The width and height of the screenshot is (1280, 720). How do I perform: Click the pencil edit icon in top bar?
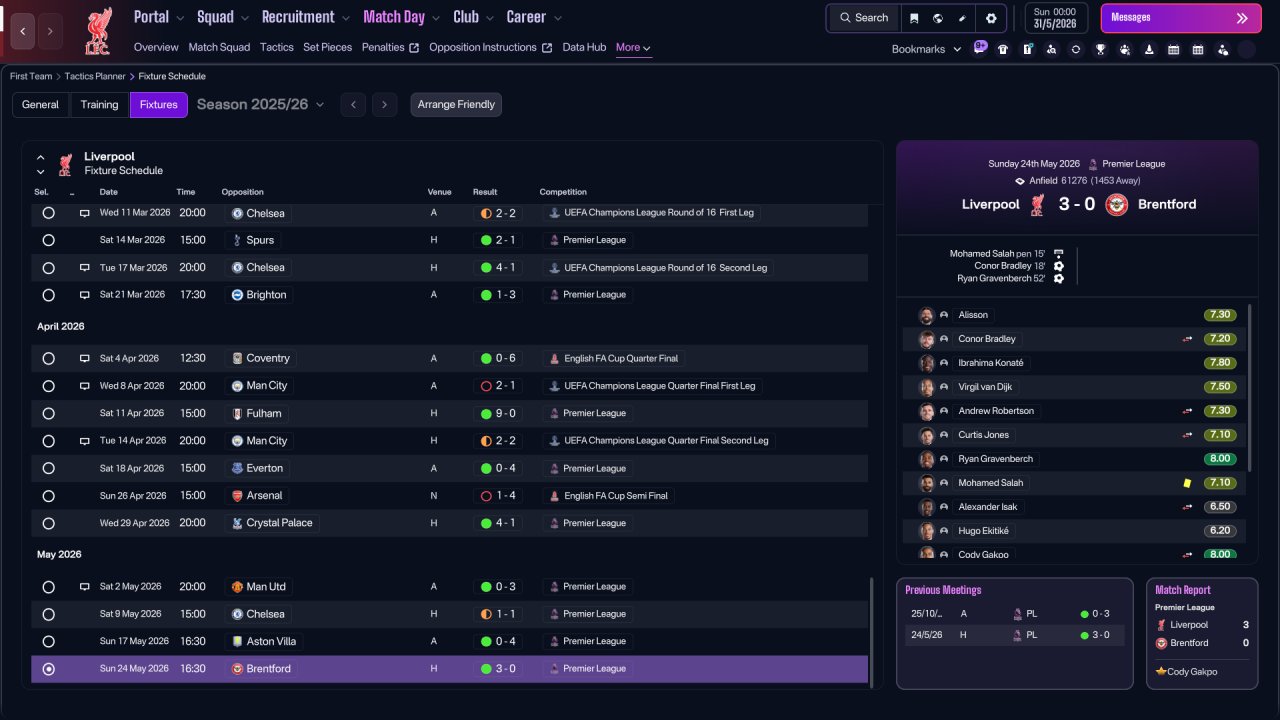pyautogui.click(x=962, y=18)
